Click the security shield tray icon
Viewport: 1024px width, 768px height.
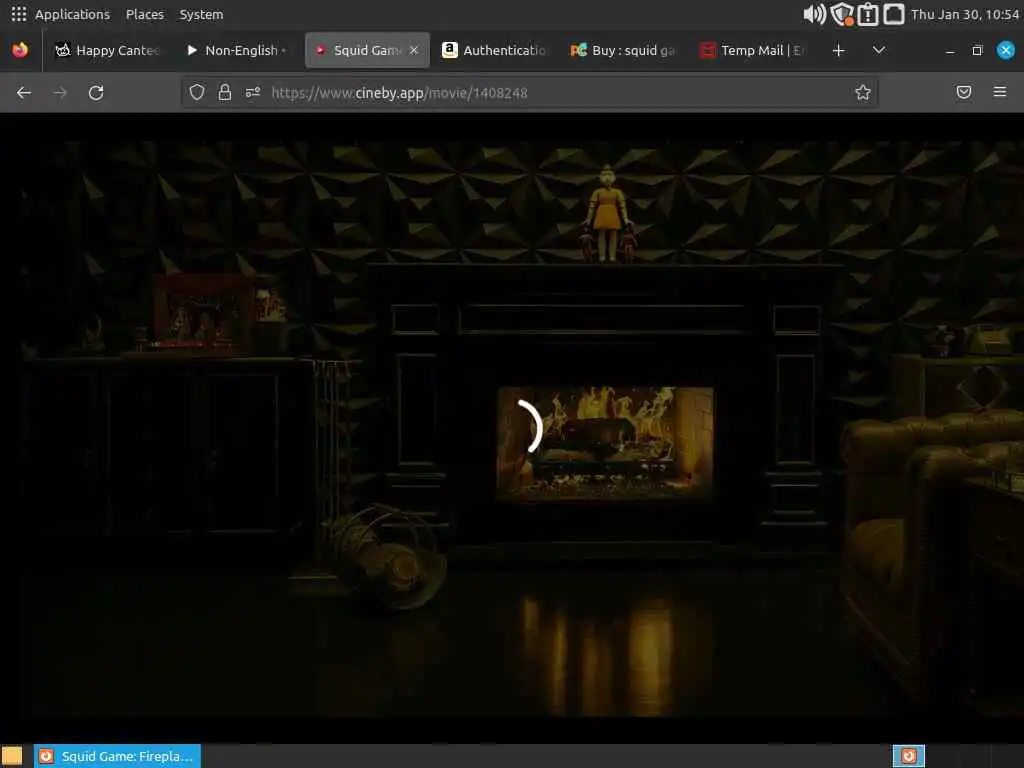[x=842, y=14]
